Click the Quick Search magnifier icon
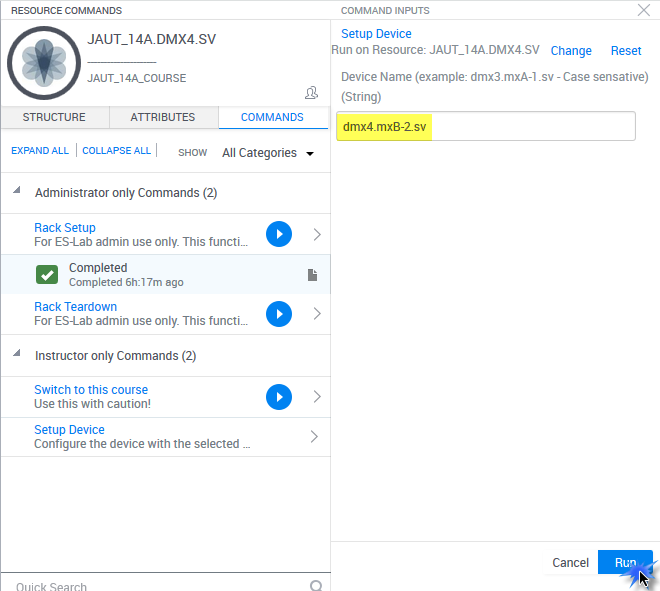Screen dimensions: 660x591 316,586
